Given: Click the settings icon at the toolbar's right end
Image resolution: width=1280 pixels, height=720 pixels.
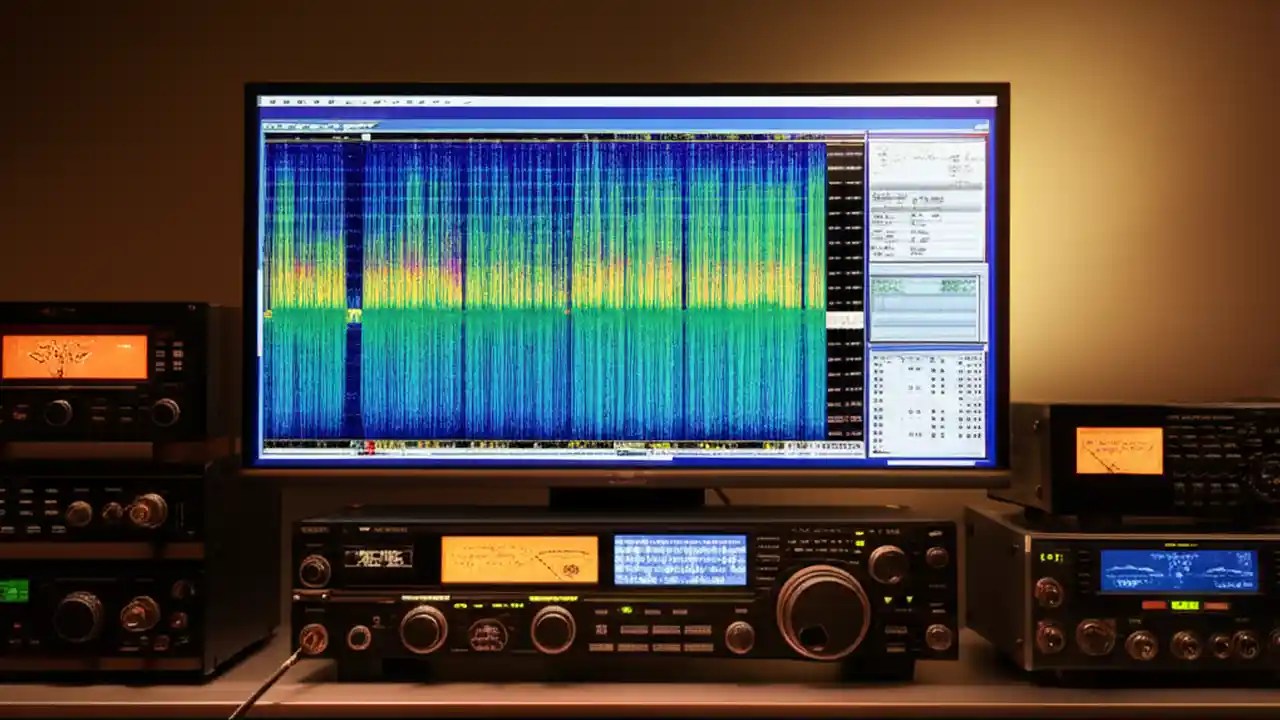Looking at the screenshot, I should pos(978,103).
